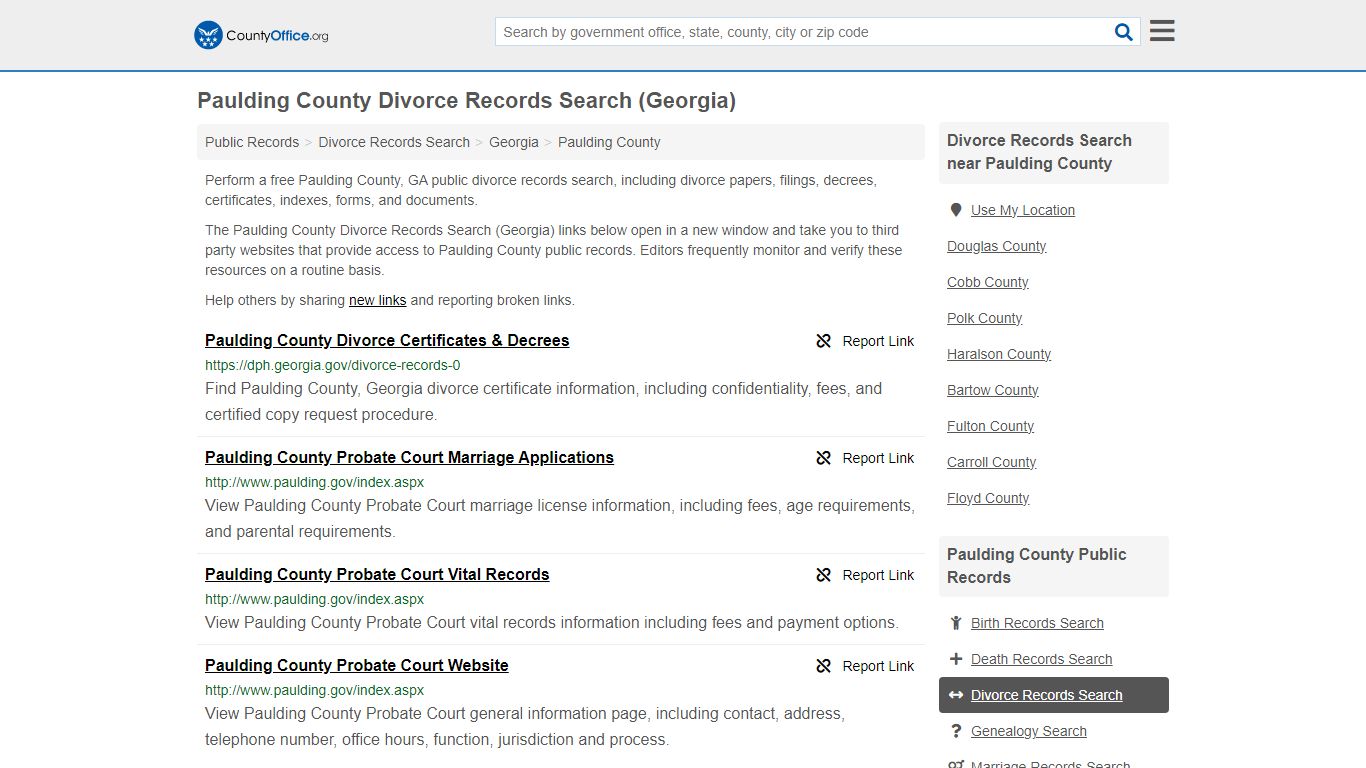Image resolution: width=1366 pixels, height=768 pixels.
Task: Open Fulton County divorce records
Action: tap(991, 426)
